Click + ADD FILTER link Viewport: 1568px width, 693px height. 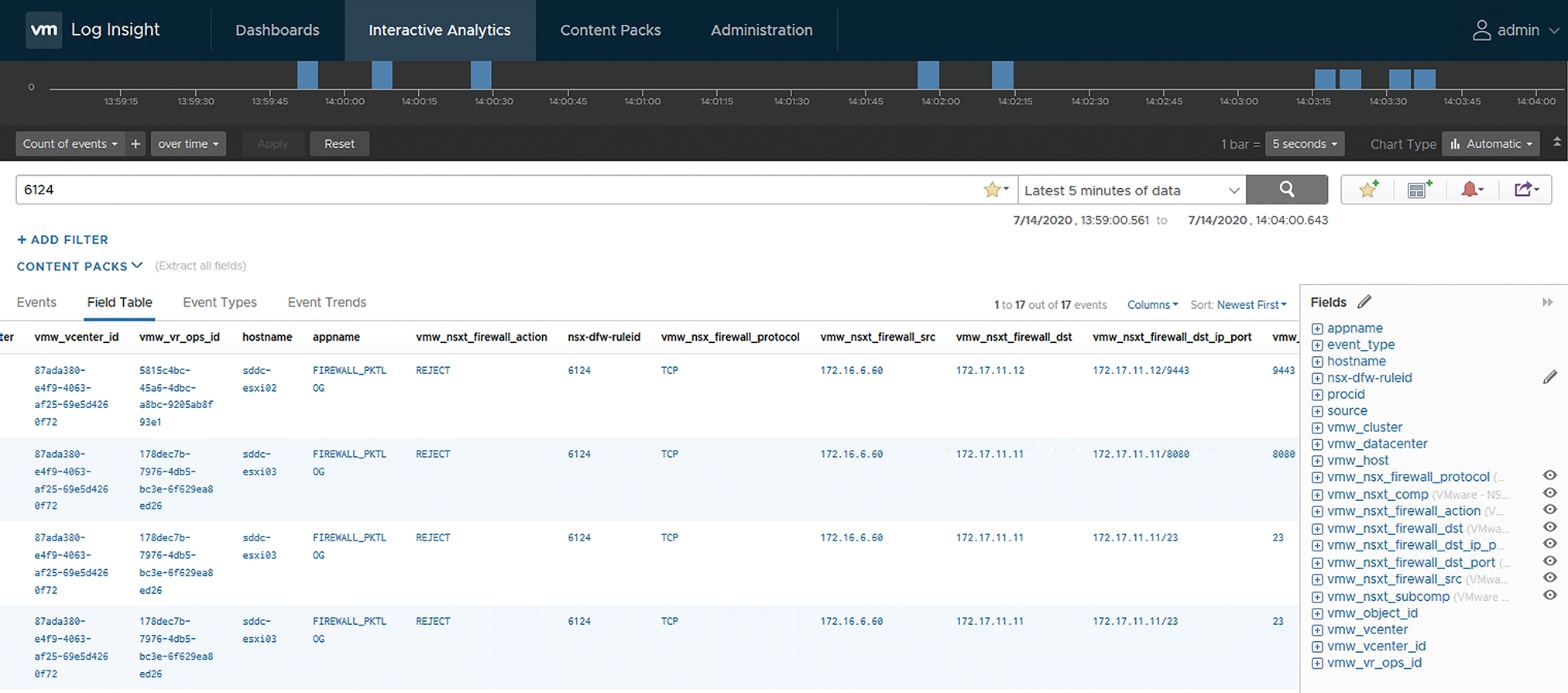(63, 240)
